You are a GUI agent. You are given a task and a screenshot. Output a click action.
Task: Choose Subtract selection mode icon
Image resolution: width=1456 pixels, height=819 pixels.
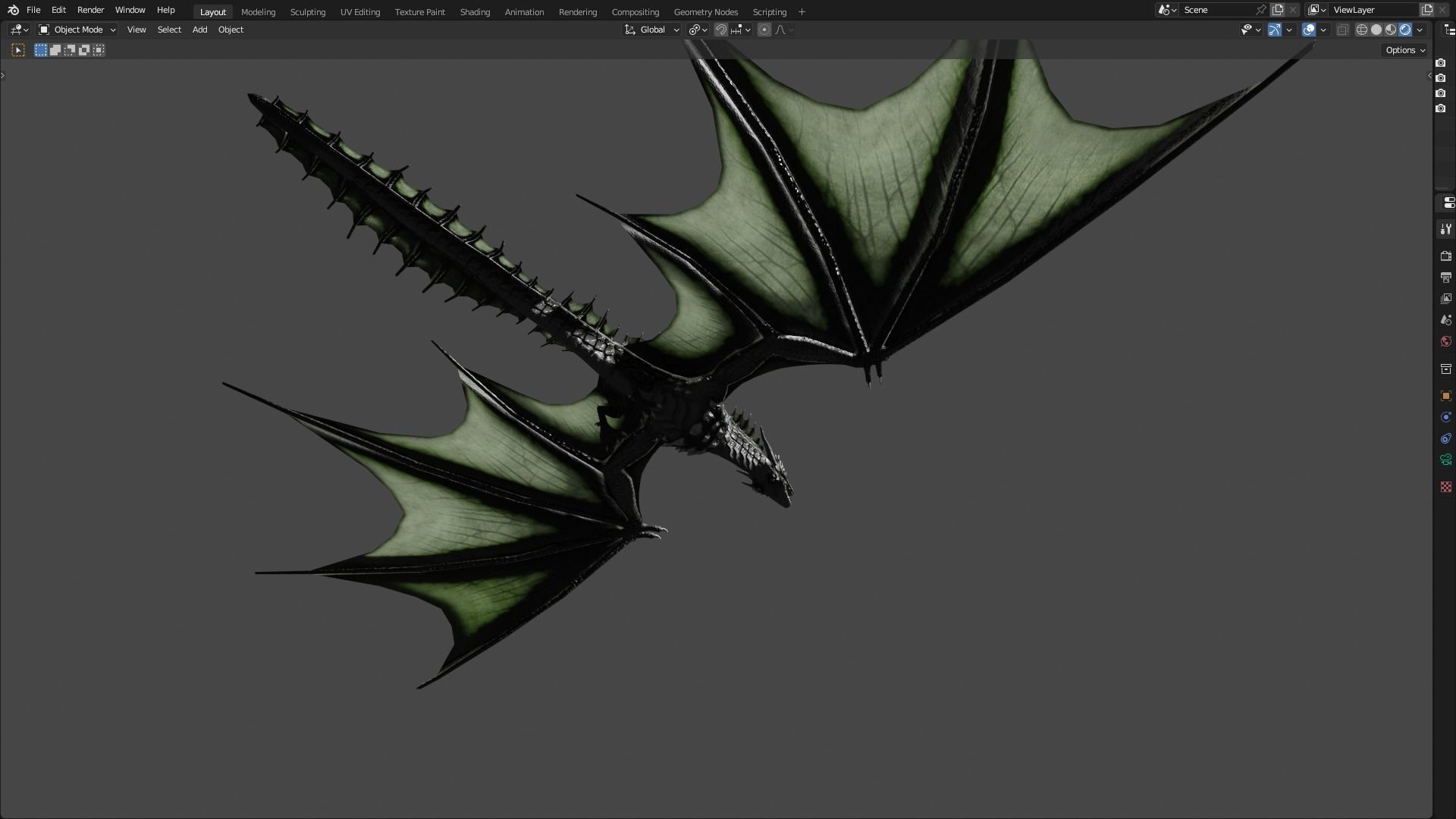70,50
